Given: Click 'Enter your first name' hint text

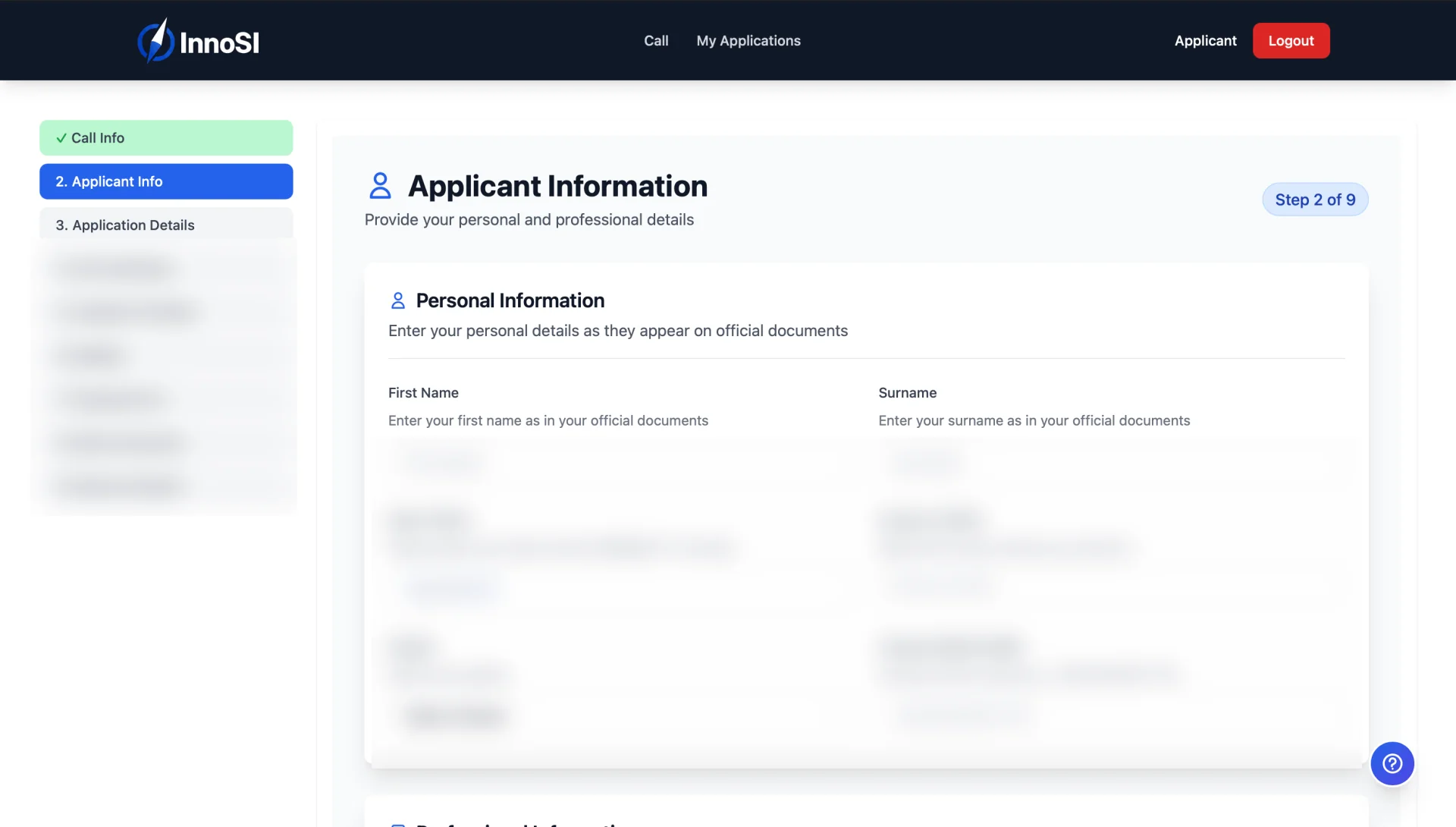Looking at the screenshot, I should click(548, 421).
